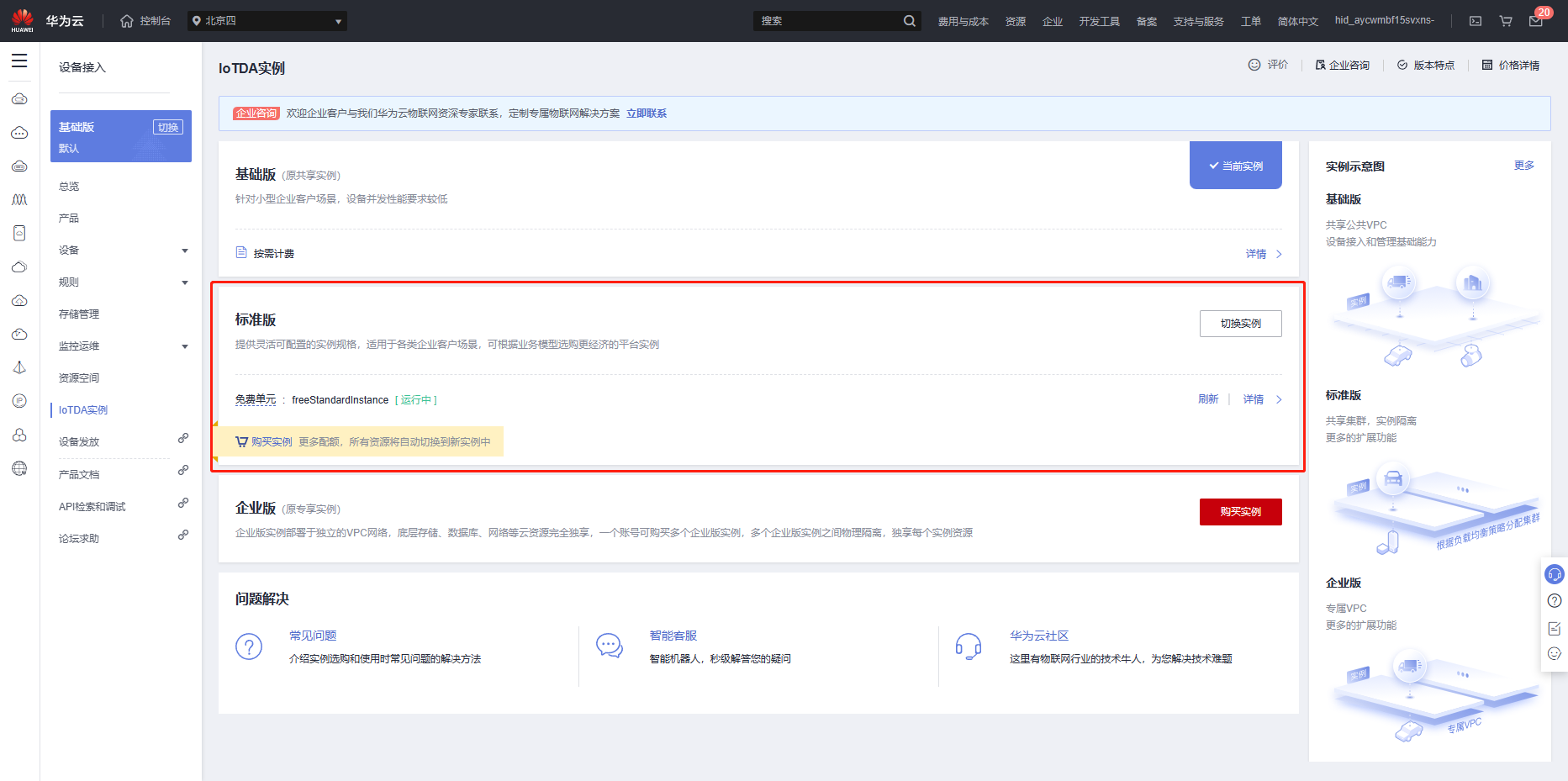Open 详情 link for 标准版 instance

pyautogui.click(x=1254, y=399)
